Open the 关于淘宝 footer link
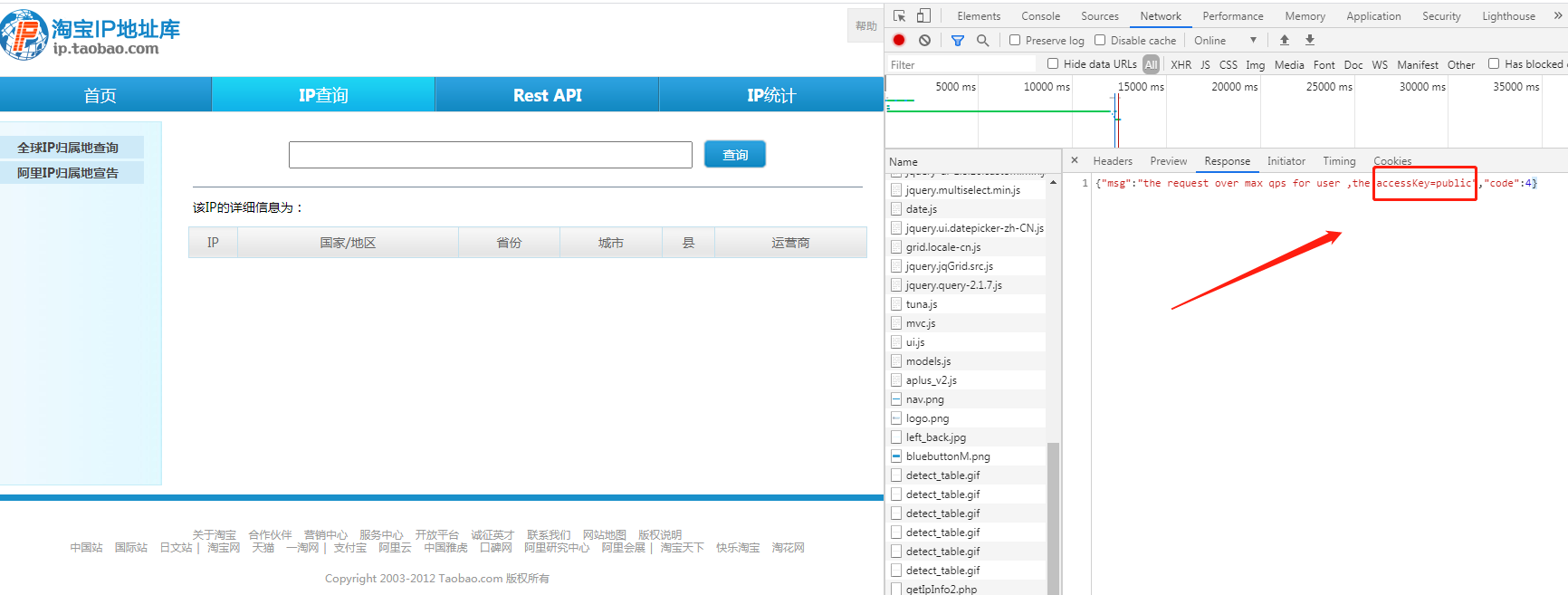This screenshot has height=595, width=1568. click(214, 535)
